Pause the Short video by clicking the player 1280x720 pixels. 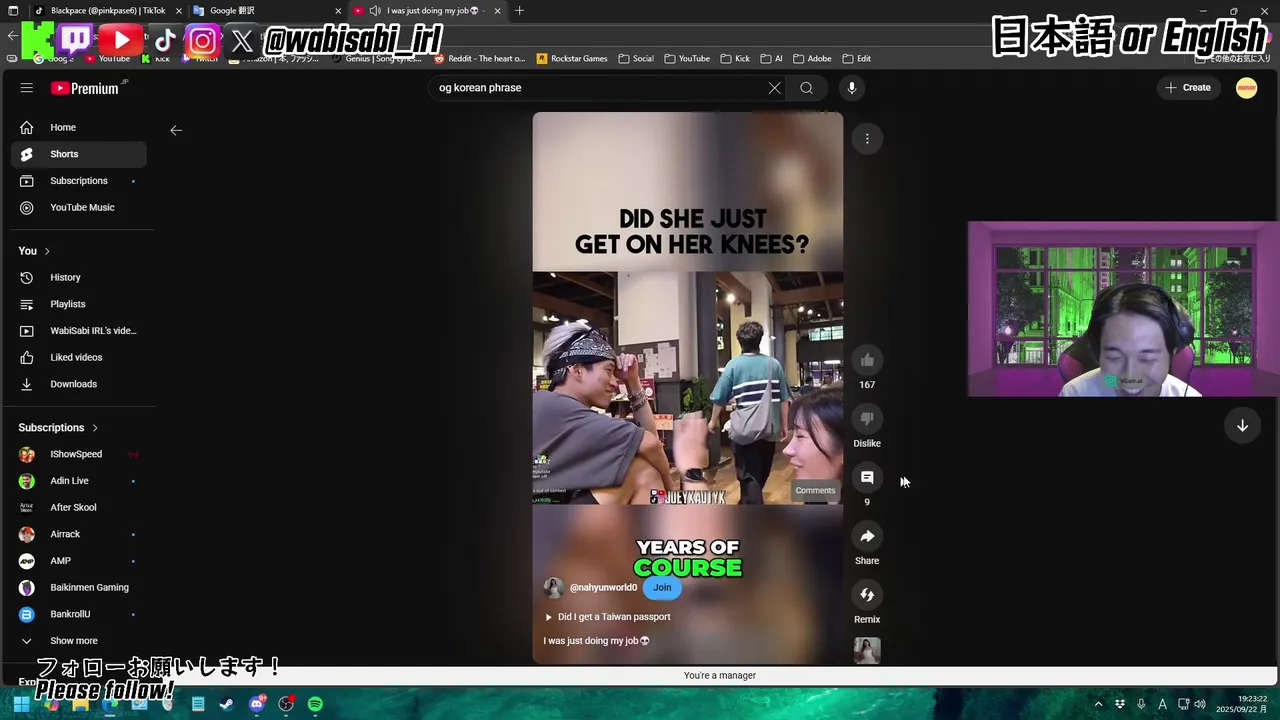coord(688,388)
